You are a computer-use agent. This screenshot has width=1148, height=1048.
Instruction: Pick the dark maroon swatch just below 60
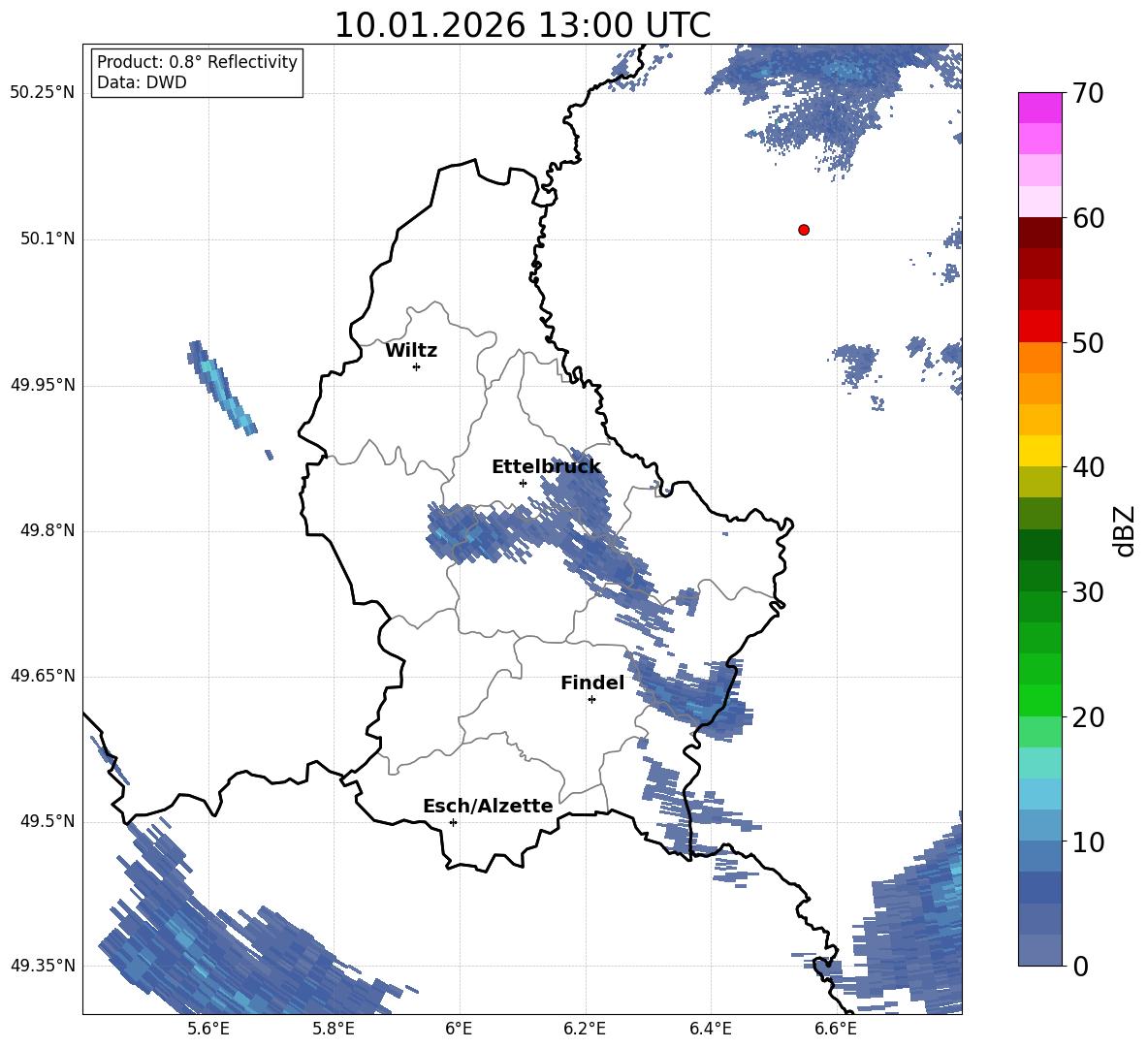1039,233
